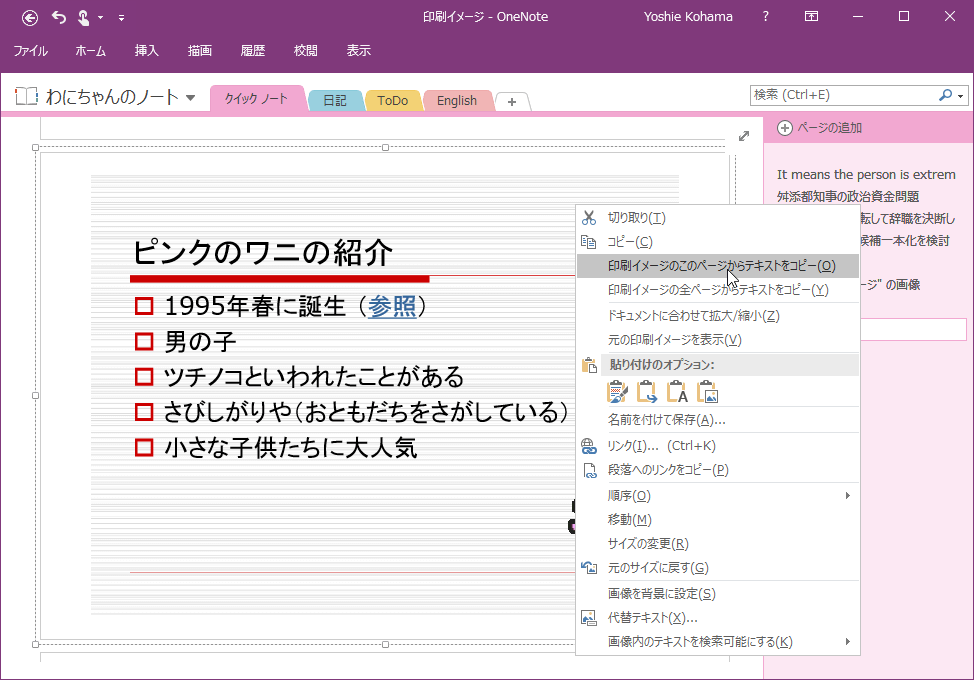Screen dimensions: 974x680
Task: Open the 描画 ribbon tab
Action: [199, 51]
